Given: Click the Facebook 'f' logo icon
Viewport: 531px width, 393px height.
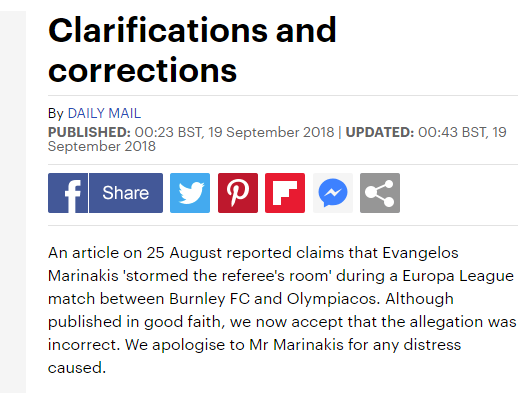Looking at the screenshot, I should coord(68,193).
